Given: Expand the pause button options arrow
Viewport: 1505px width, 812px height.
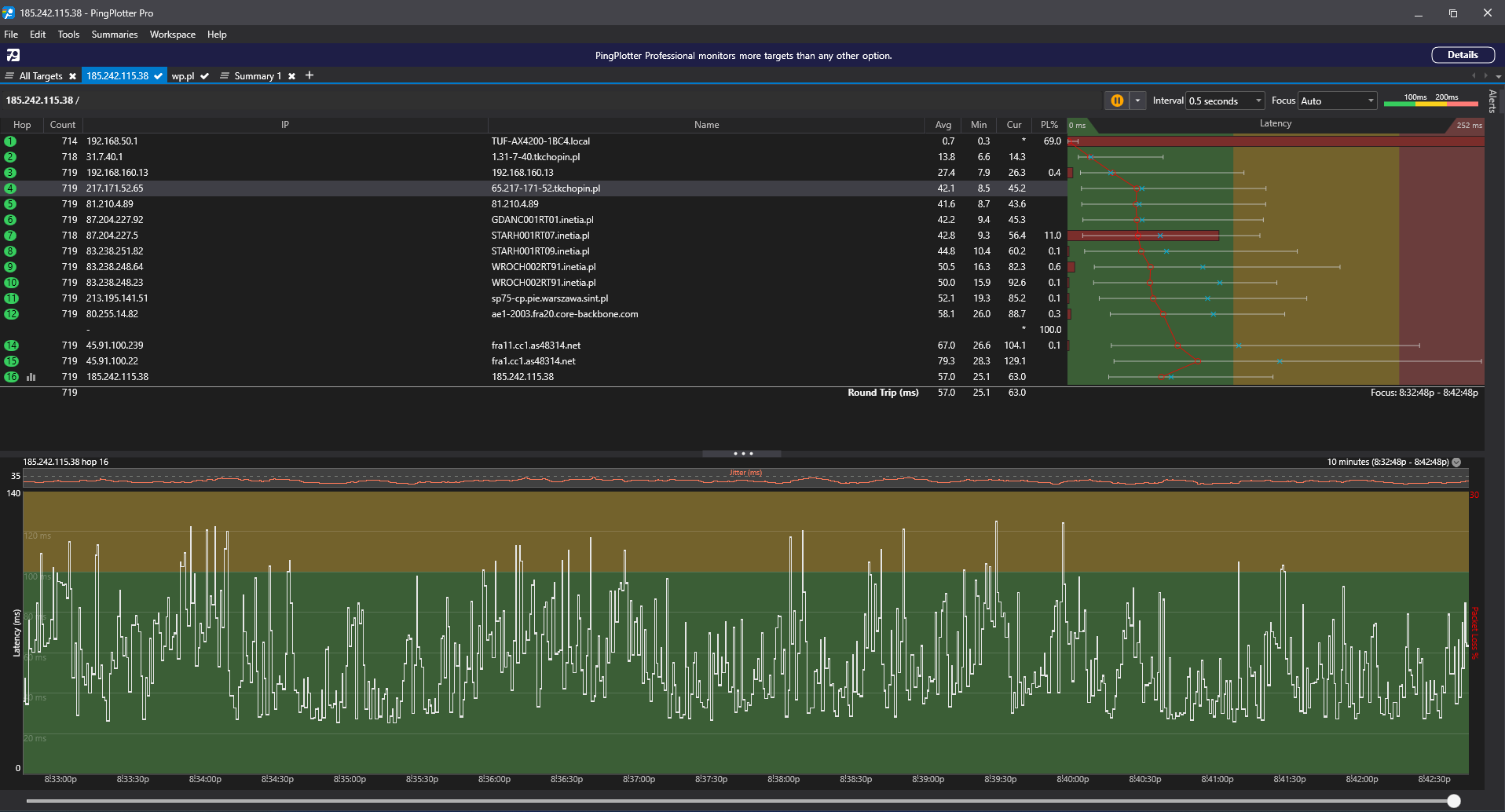Looking at the screenshot, I should pyautogui.click(x=1137, y=101).
